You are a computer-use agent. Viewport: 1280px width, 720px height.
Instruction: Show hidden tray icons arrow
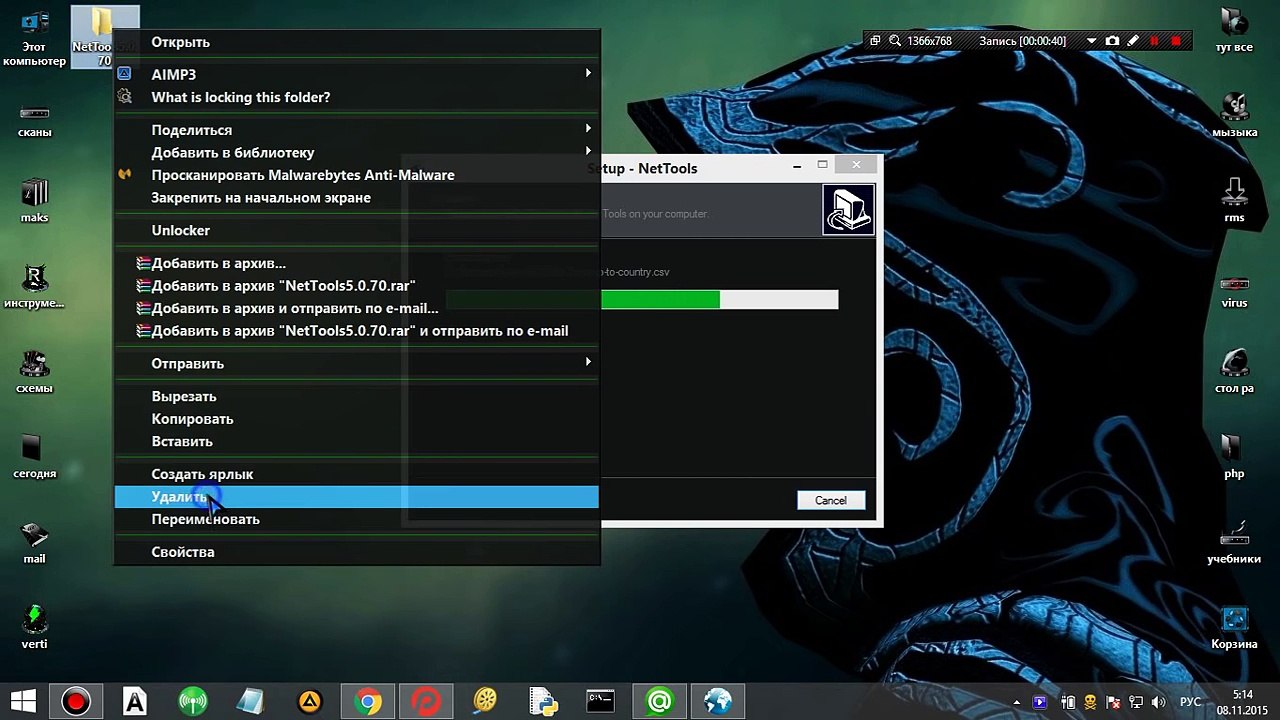(1017, 703)
